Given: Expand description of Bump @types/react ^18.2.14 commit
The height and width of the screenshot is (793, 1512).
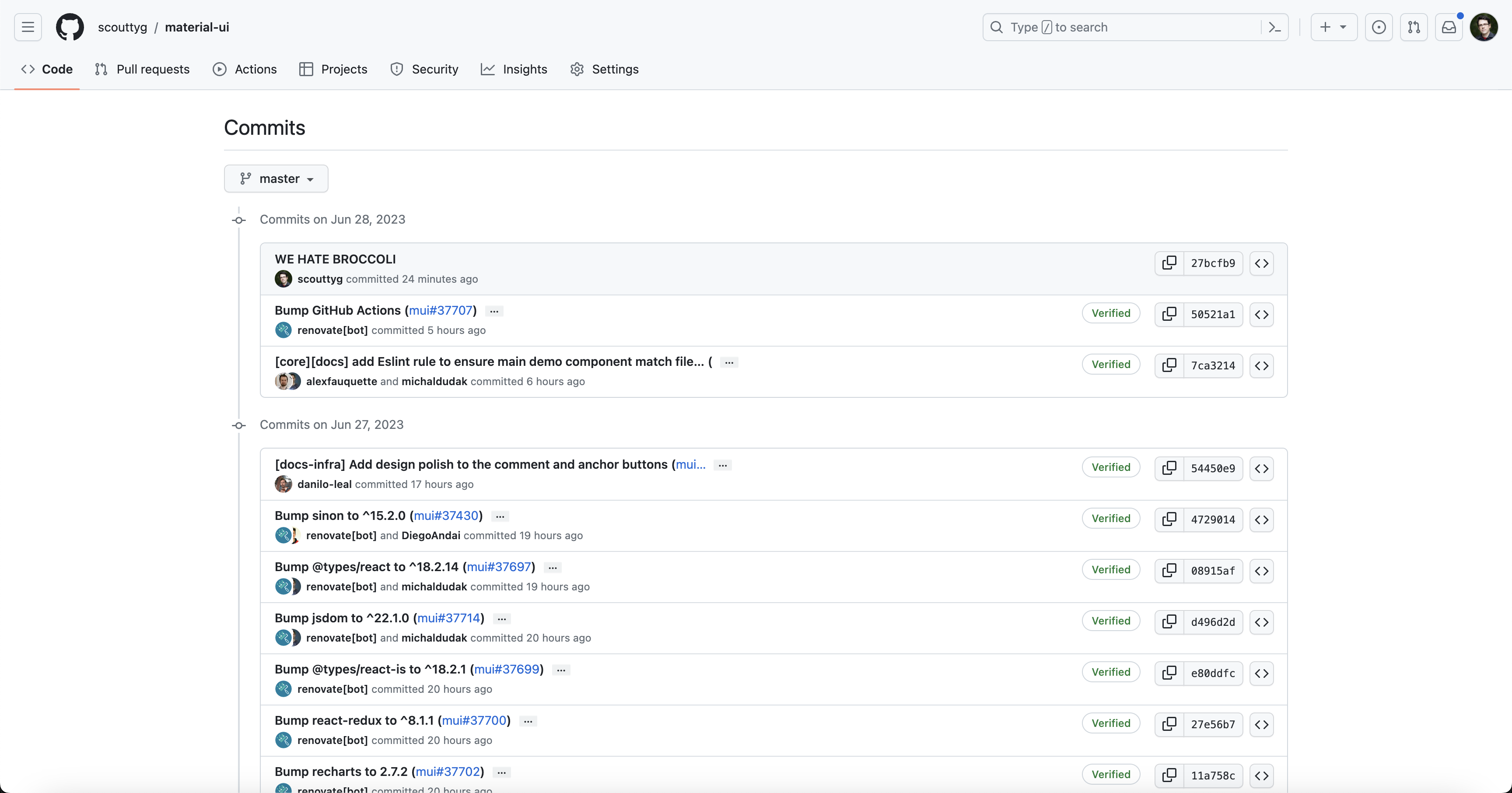Looking at the screenshot, I should (x=552, y=568).
